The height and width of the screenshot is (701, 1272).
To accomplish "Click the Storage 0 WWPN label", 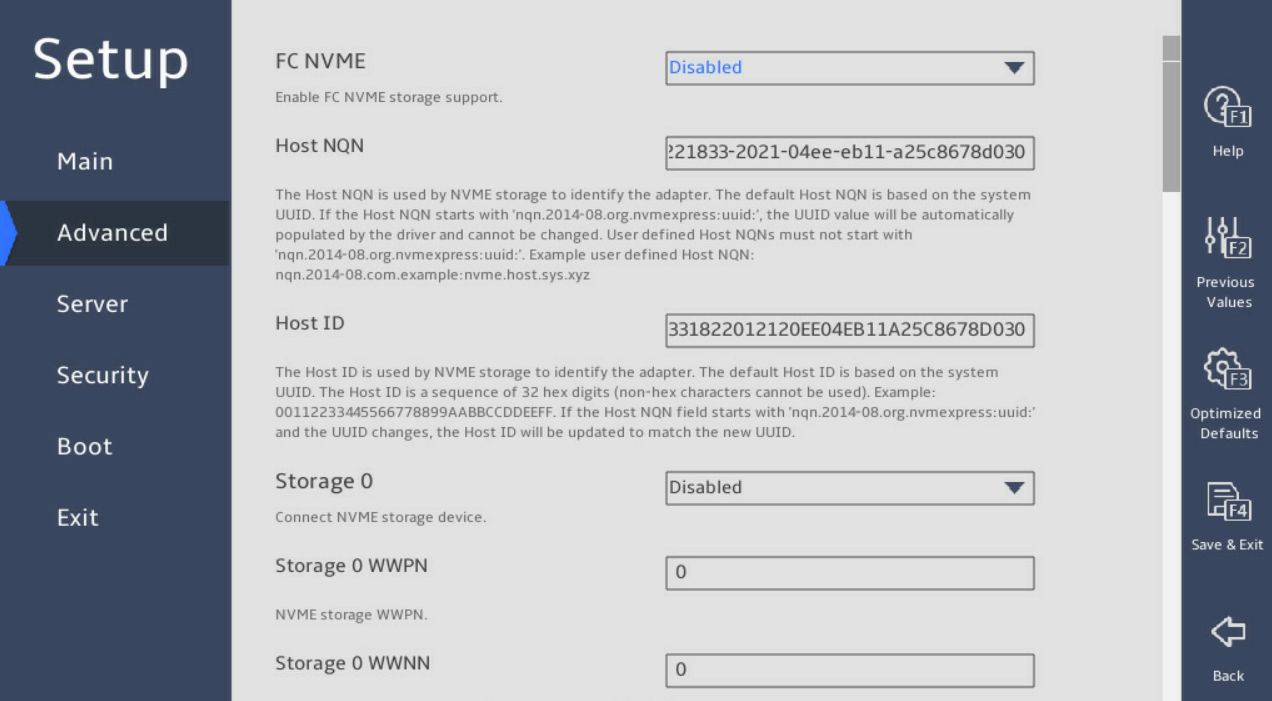I will tap(351, 566).
